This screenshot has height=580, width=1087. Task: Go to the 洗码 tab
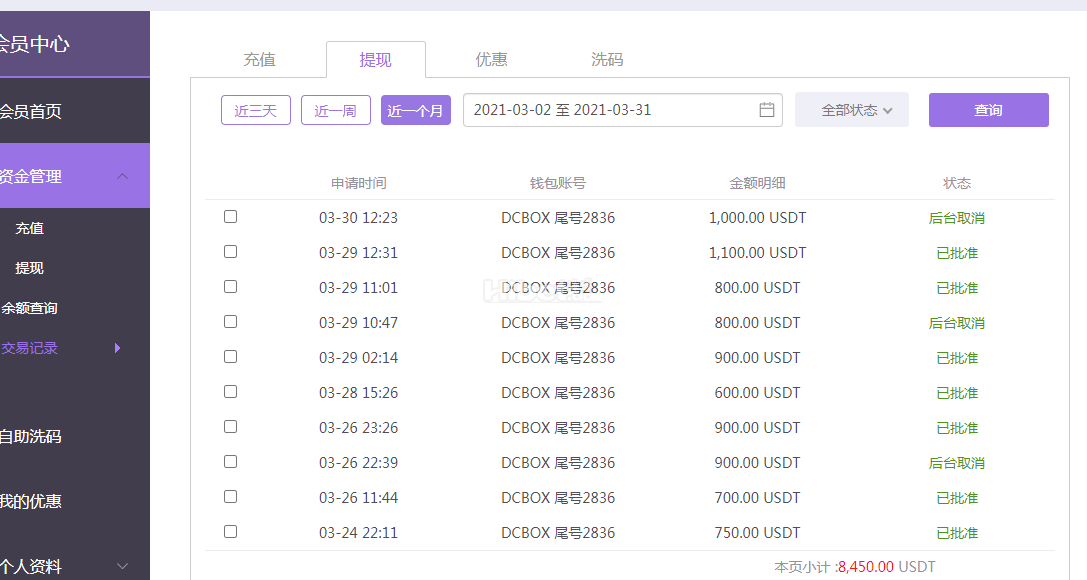click(607, 60)
